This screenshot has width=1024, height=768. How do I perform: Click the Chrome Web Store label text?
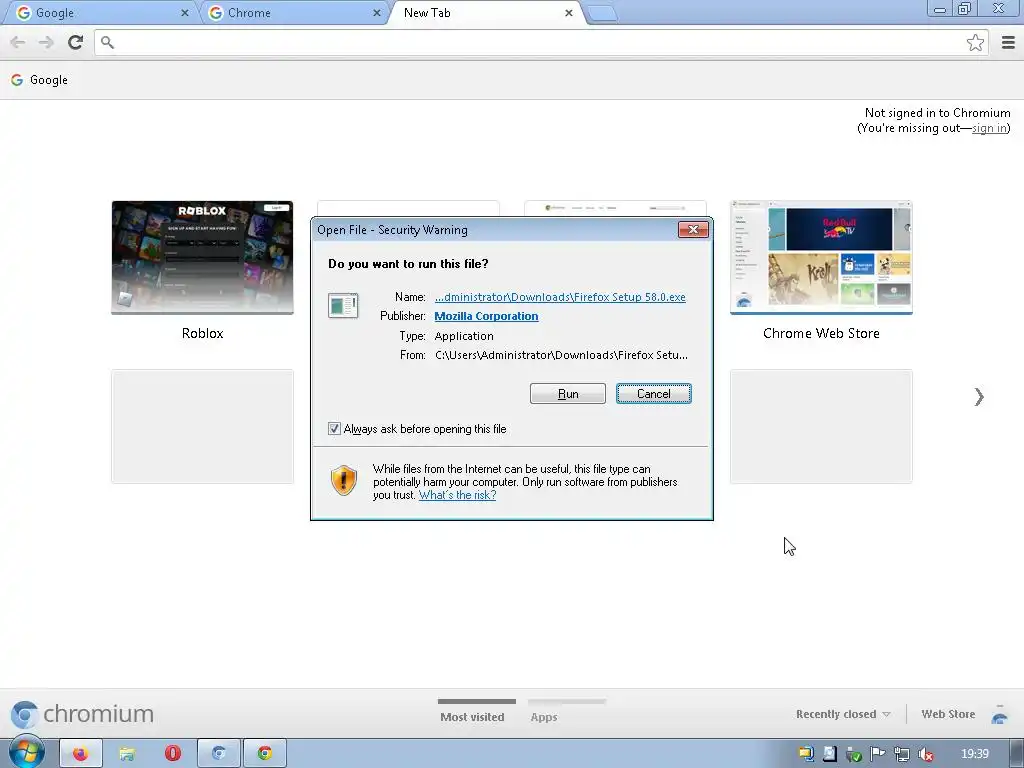point(821,333)
